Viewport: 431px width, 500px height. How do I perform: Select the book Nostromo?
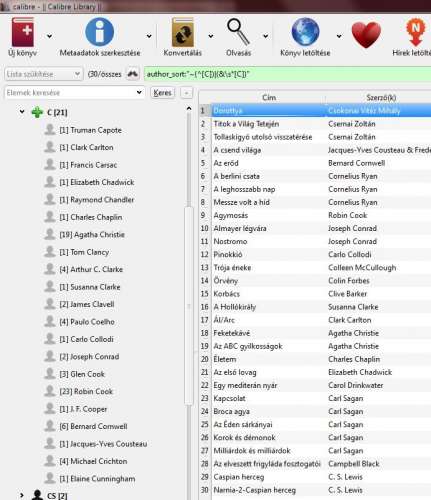point(230,241)
